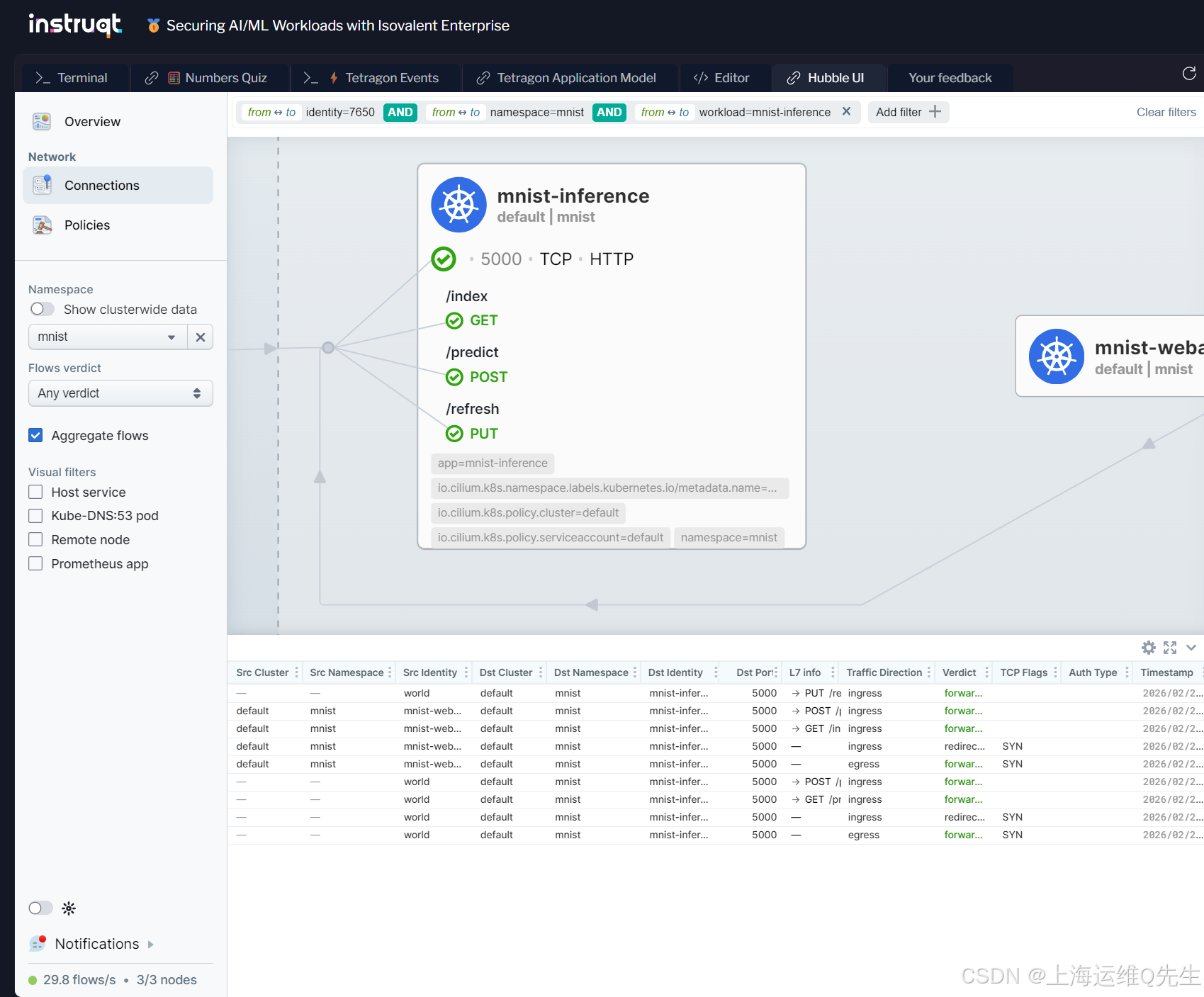Click the app=mnist-inference label tag

[493, 463]
